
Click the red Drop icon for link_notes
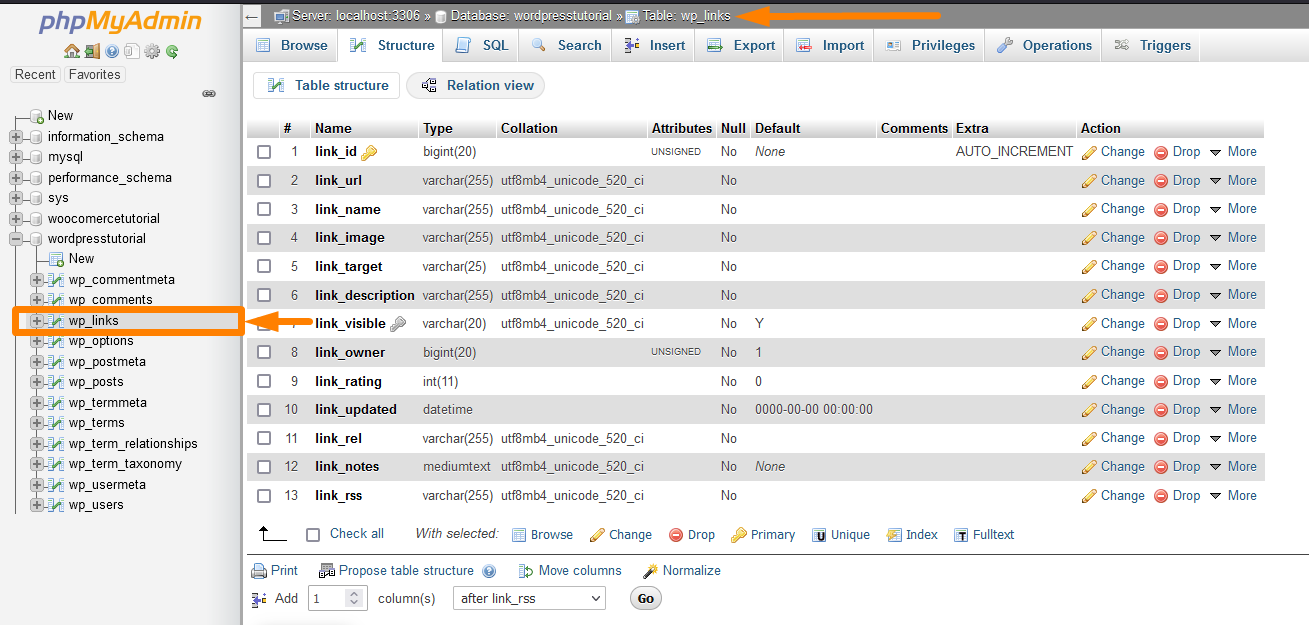[1161, 467]
